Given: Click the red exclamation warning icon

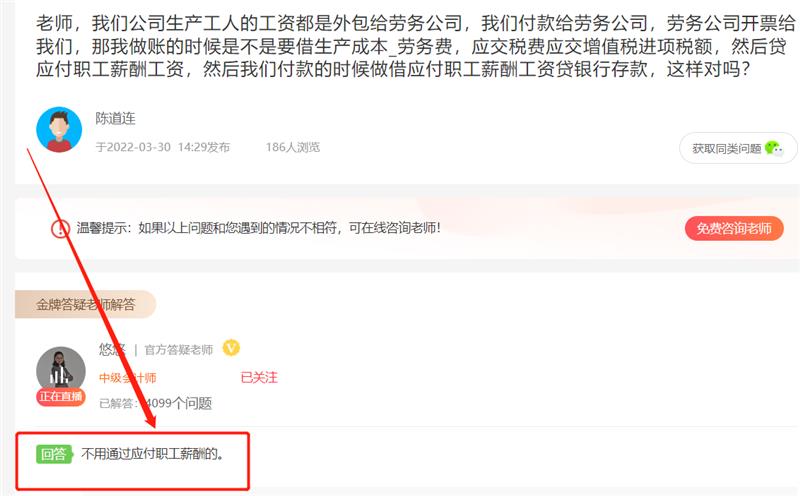Looking at the screenshot, I should point(60,228).
